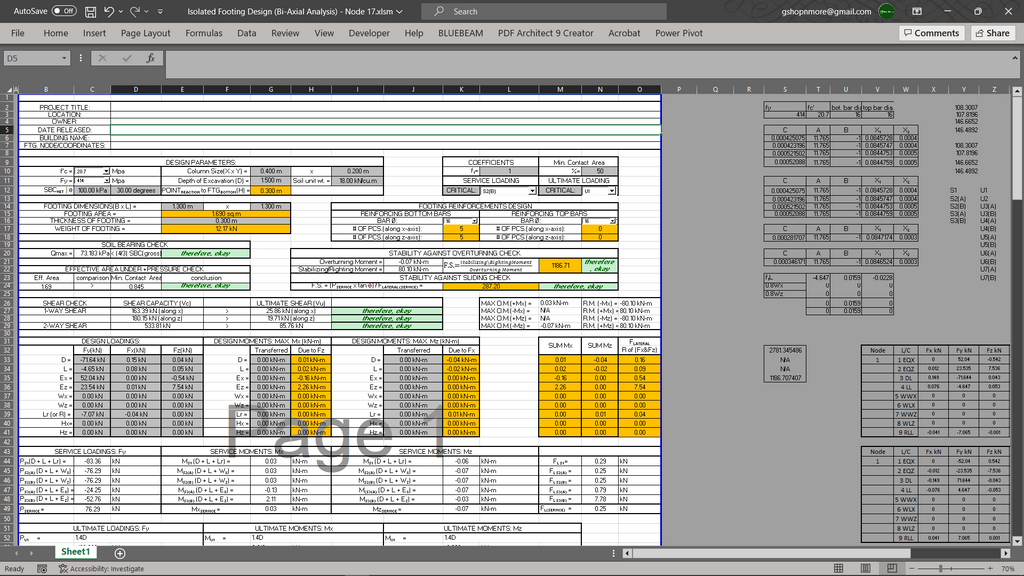
Task: Open the Ultimate Loading CRITICAL dropdown
Action: point(611,191)
